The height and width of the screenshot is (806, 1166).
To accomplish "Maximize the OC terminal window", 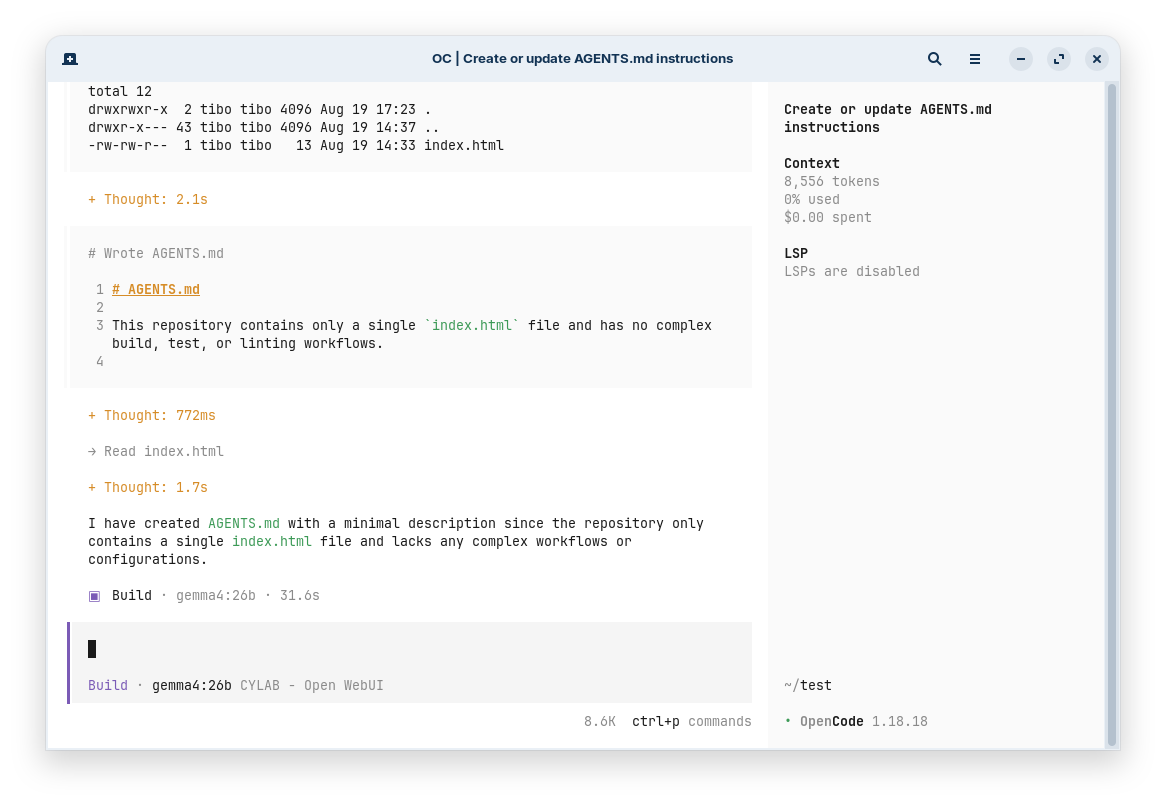I will (x=1059, y=59).
